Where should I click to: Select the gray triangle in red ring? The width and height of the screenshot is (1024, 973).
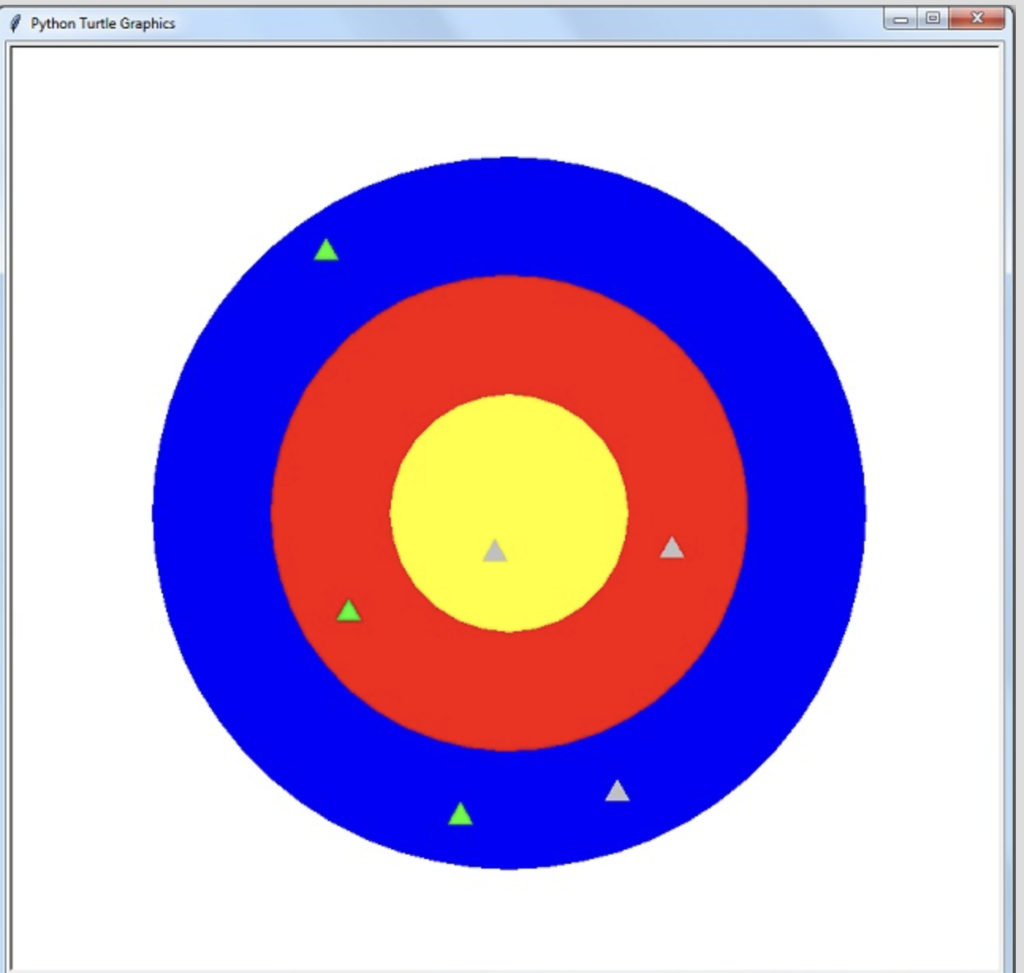(x=671, y=547)
